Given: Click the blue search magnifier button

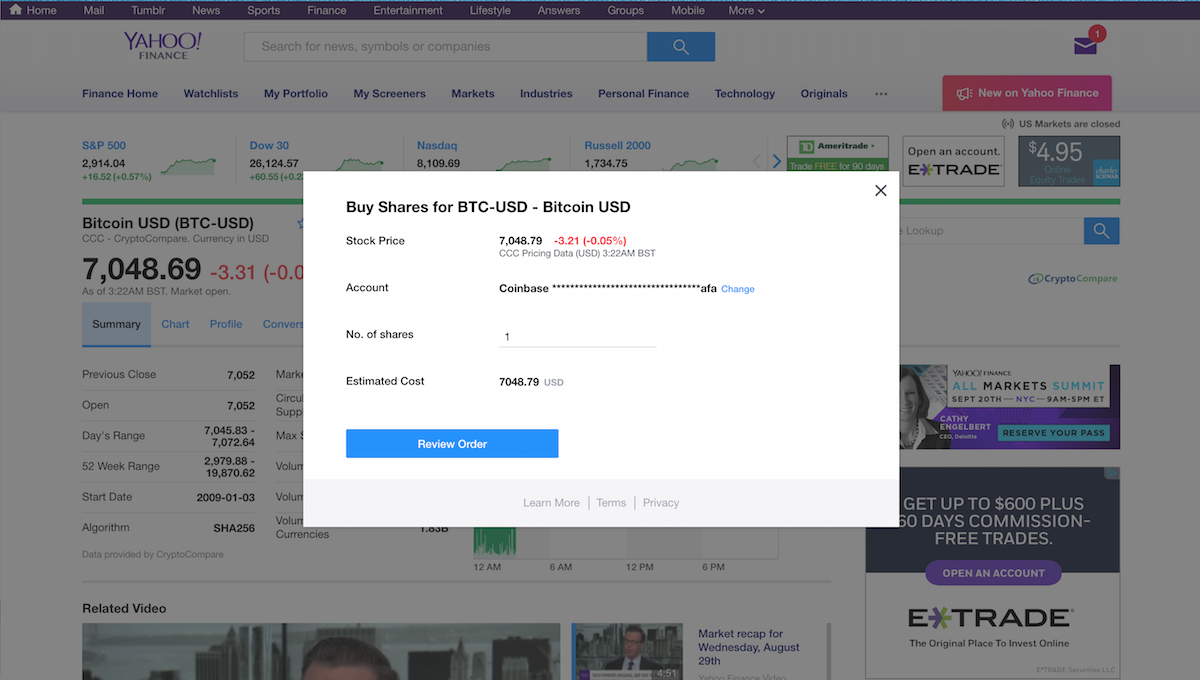Looking at the screenshot, I should (681, 46).
